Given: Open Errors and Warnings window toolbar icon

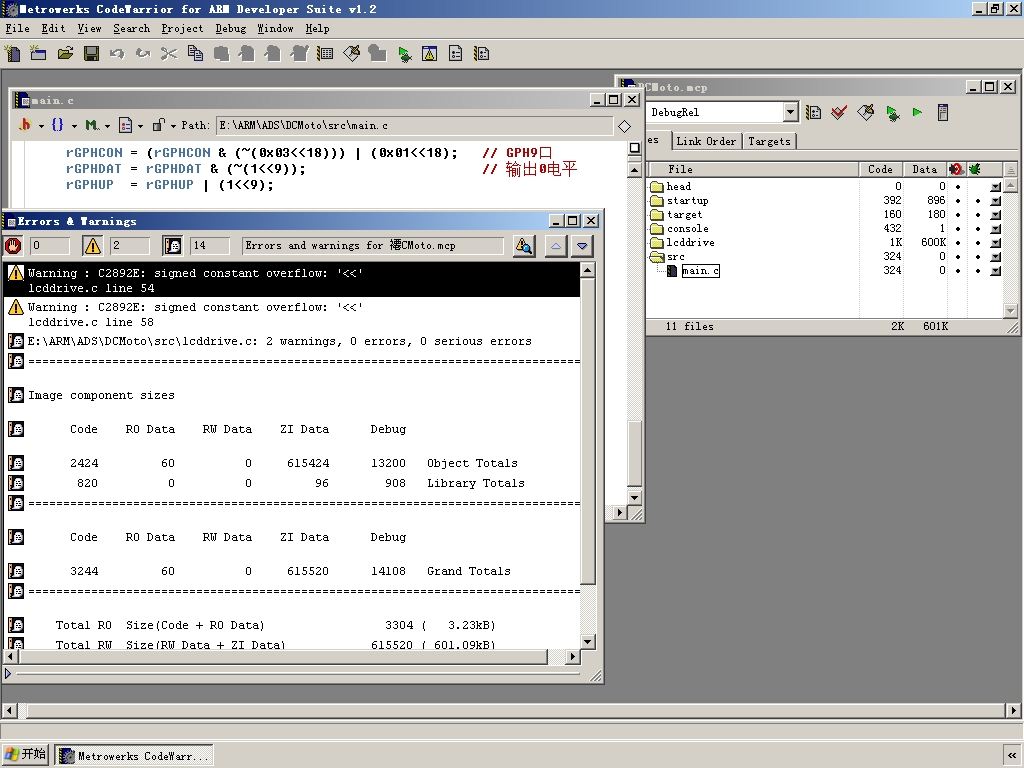Looking at the screenshot, I should (x=430, y=54).
